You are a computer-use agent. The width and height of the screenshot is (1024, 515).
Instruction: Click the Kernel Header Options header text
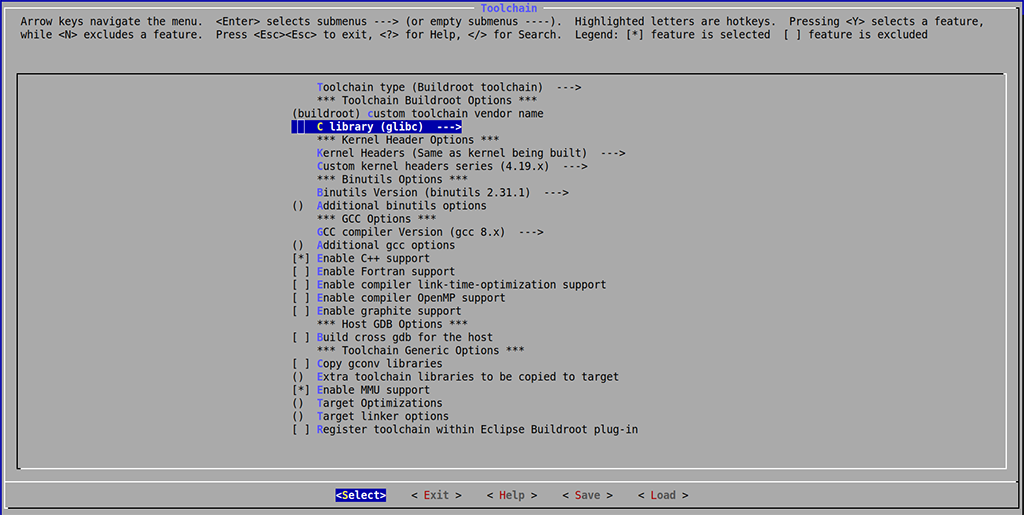pyautogui.click(x=408, y=140)
